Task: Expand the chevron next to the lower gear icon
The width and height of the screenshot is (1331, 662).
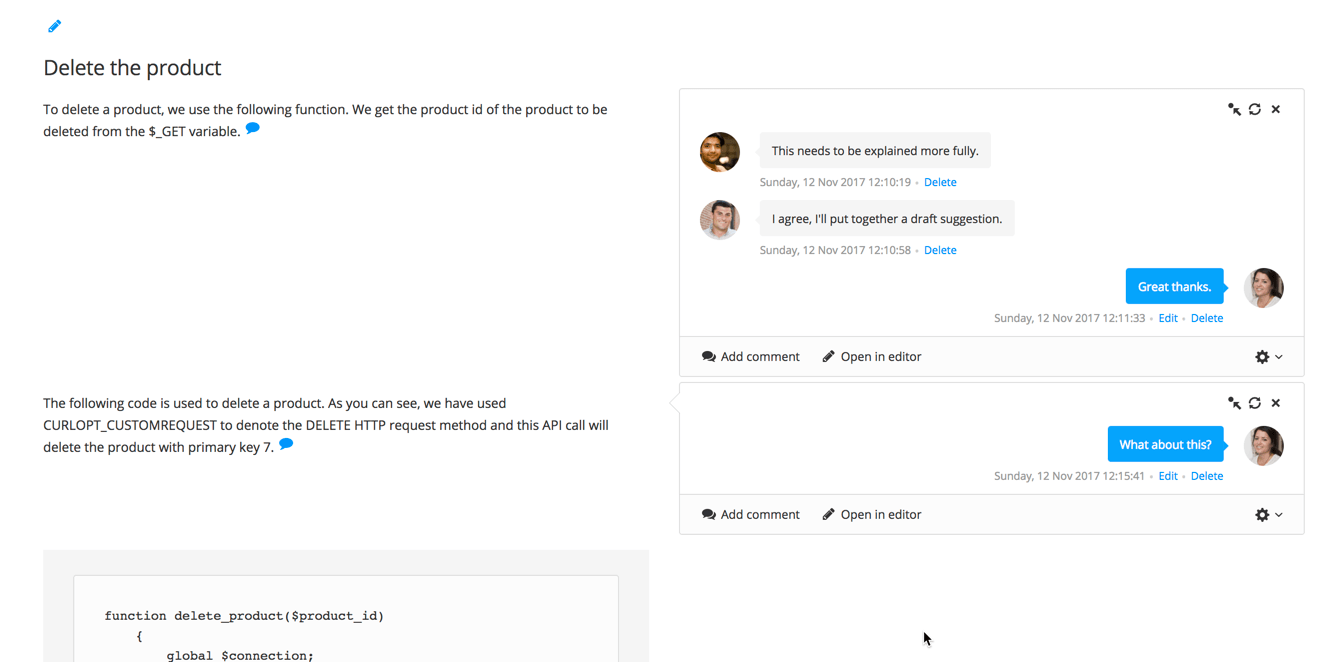Action: coord(1278,515)
